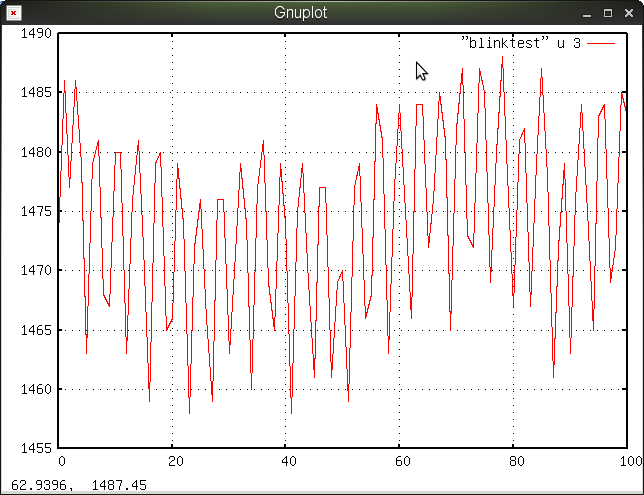This screenshot has width=644, height=495.
Task: Click the 1465 y-axis tick label
Action: tap(35, 330)
